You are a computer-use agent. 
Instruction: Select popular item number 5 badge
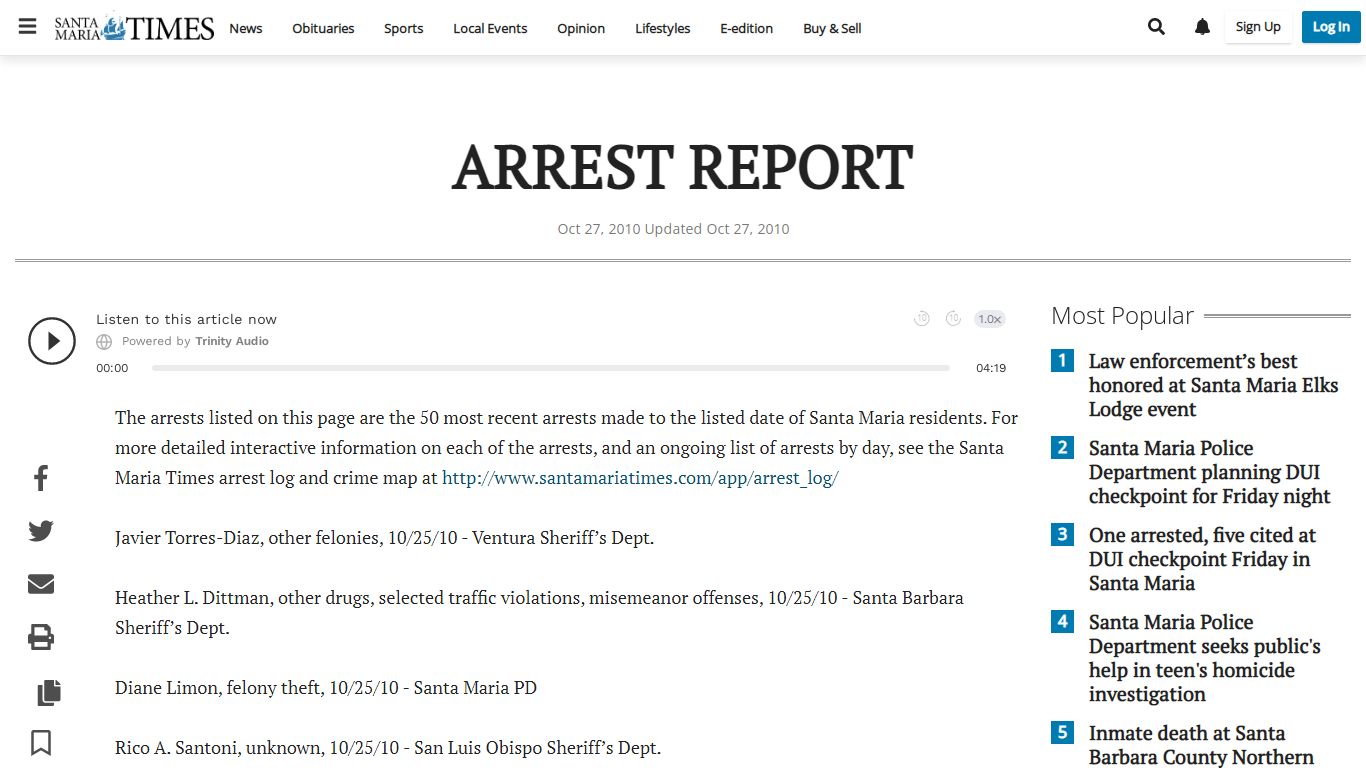1062,733
